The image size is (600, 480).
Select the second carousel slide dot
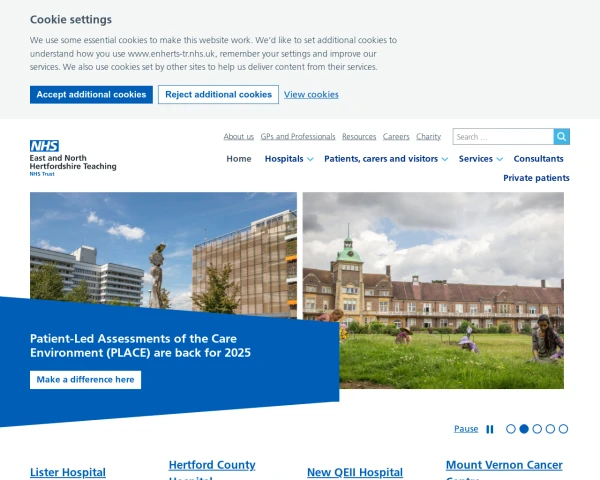click(524, 429)
